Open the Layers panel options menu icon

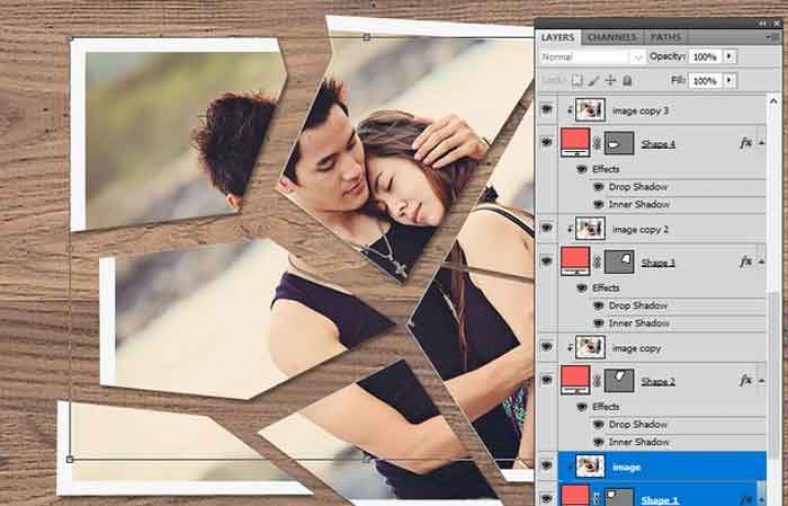[x=770, y=37]
